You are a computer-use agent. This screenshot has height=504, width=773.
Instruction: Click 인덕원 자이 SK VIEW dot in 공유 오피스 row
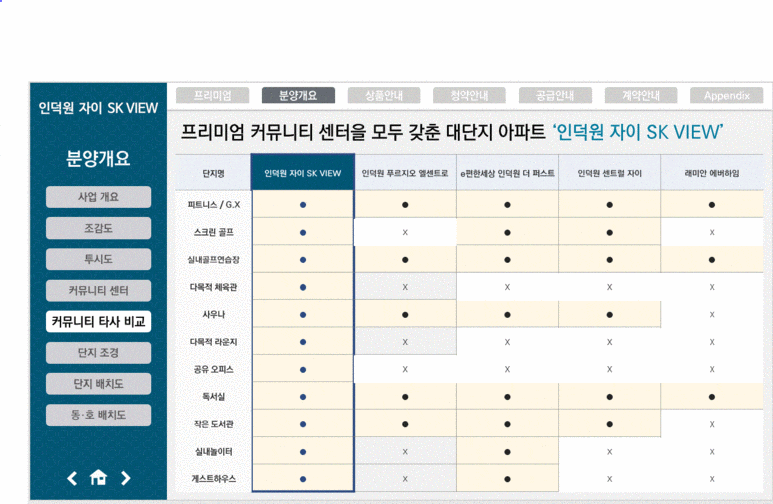(303, 369)
